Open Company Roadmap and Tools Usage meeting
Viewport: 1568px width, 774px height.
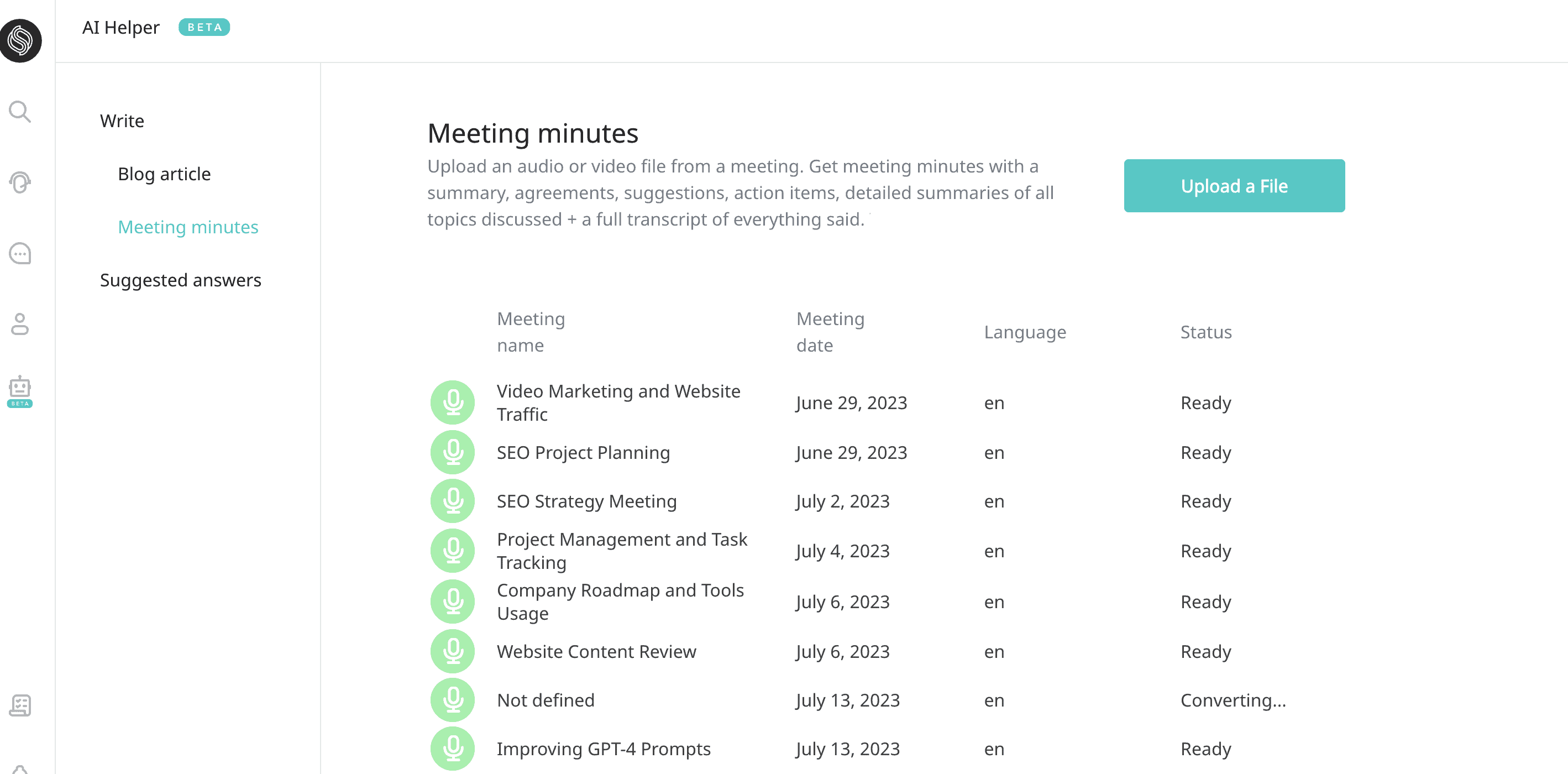pyautogui.click(x=620, y=602)
